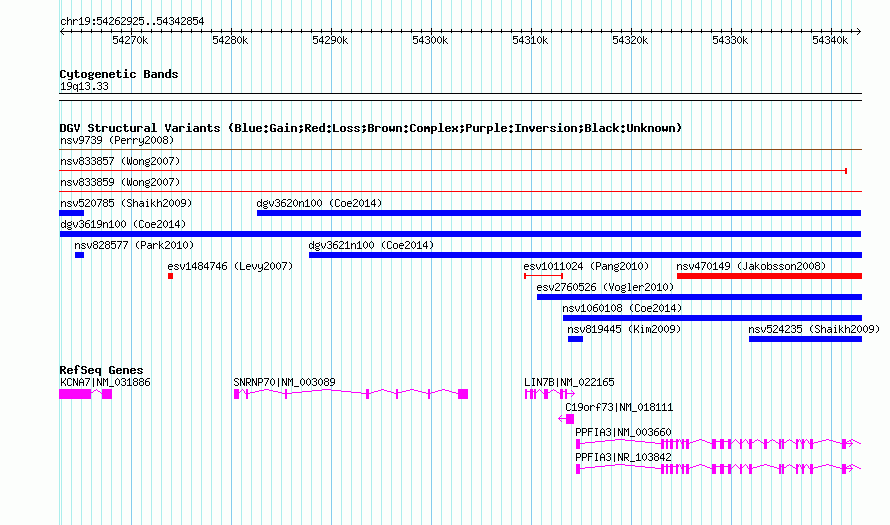Viewport: 890px width, 525px height.
Task: Select the nsv524235 (Shaikh2009) blue bar
Action: coord(805,339)
